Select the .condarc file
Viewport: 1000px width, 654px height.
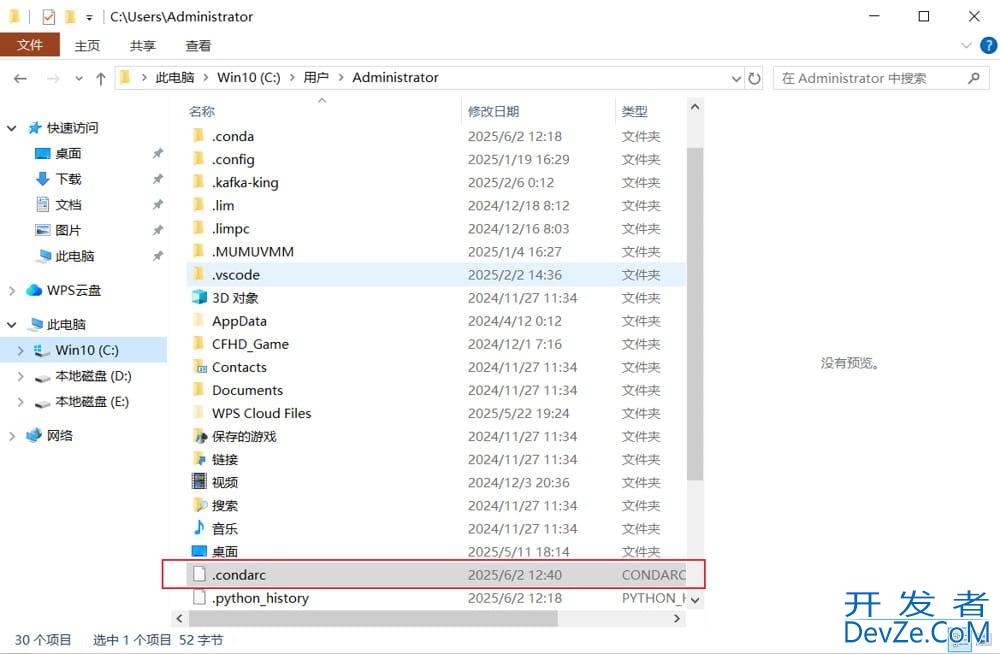[x=239, y=575]
